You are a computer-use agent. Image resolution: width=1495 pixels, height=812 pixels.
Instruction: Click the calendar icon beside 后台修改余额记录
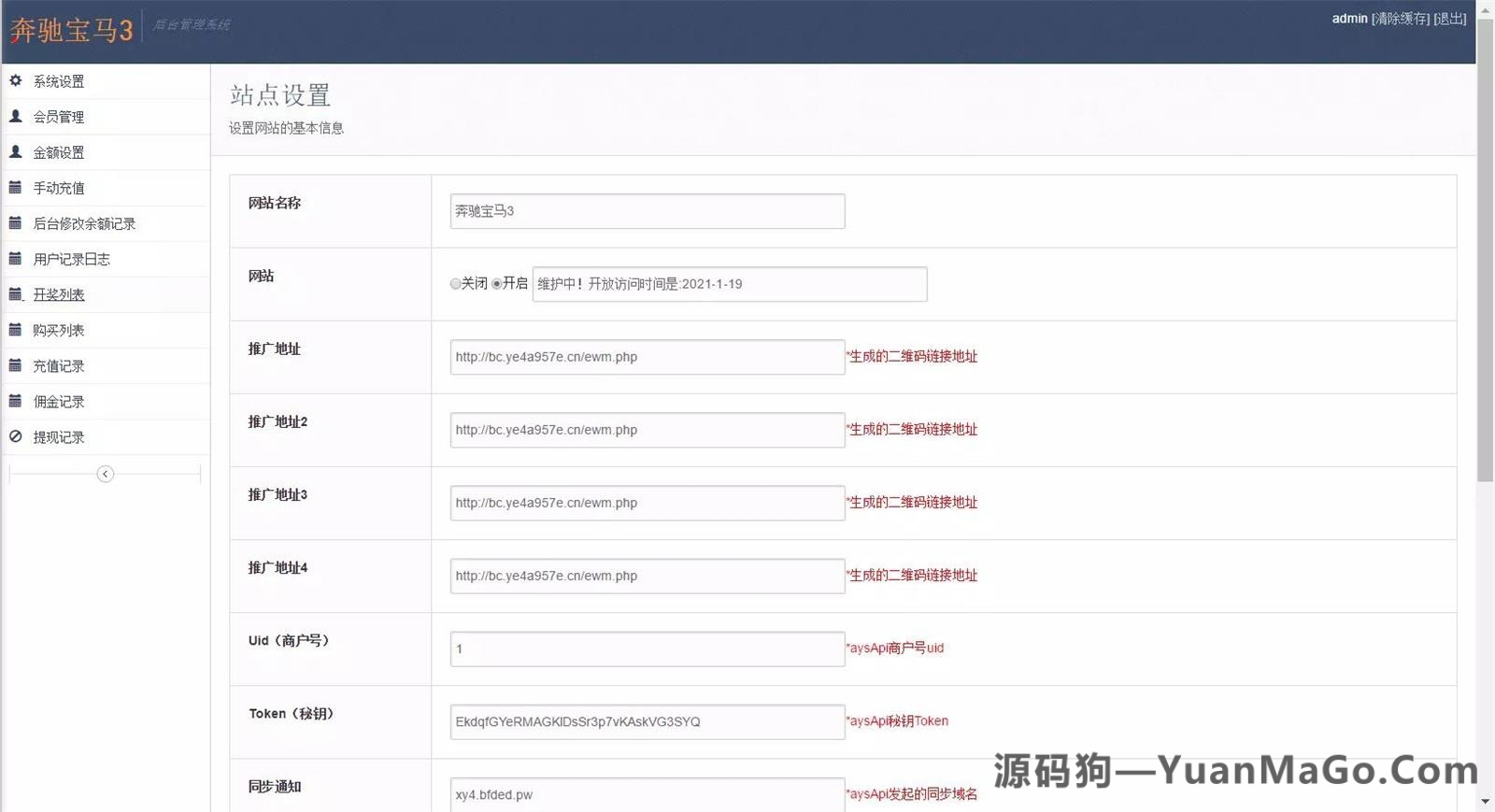(15, 222)
